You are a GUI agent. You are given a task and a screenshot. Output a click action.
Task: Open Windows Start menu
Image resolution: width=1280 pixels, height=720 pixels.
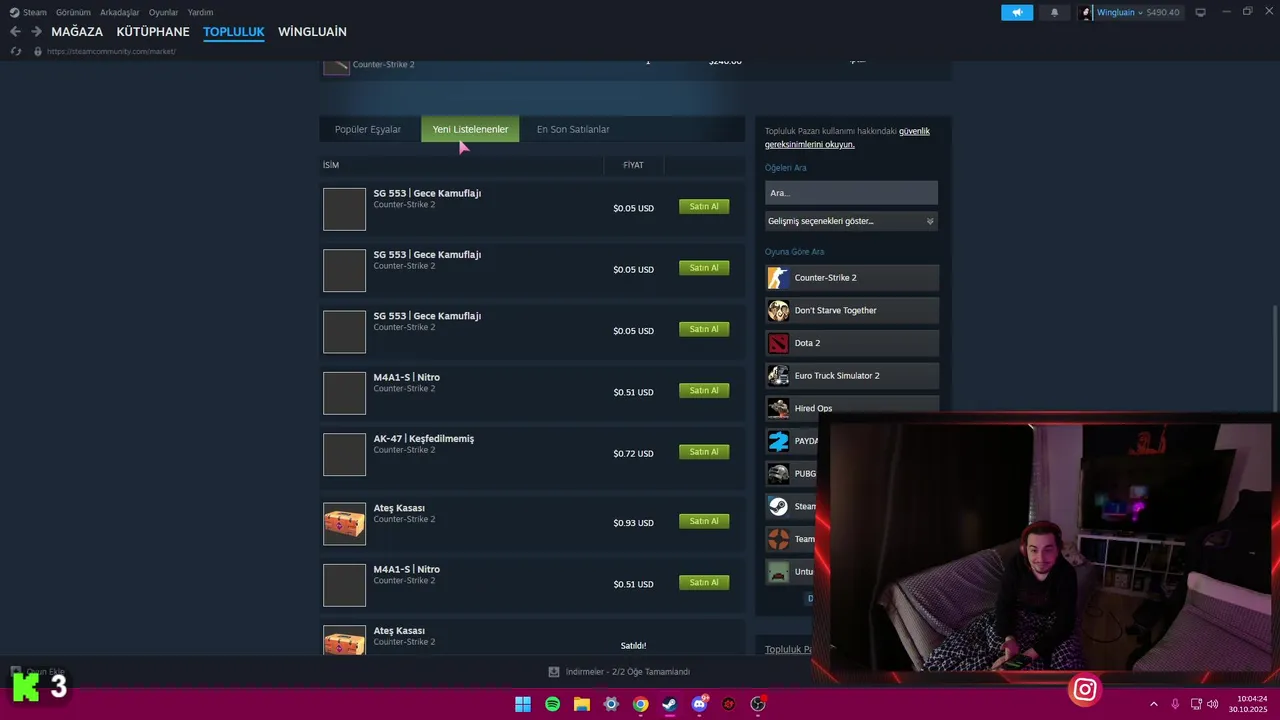[523, 704]
